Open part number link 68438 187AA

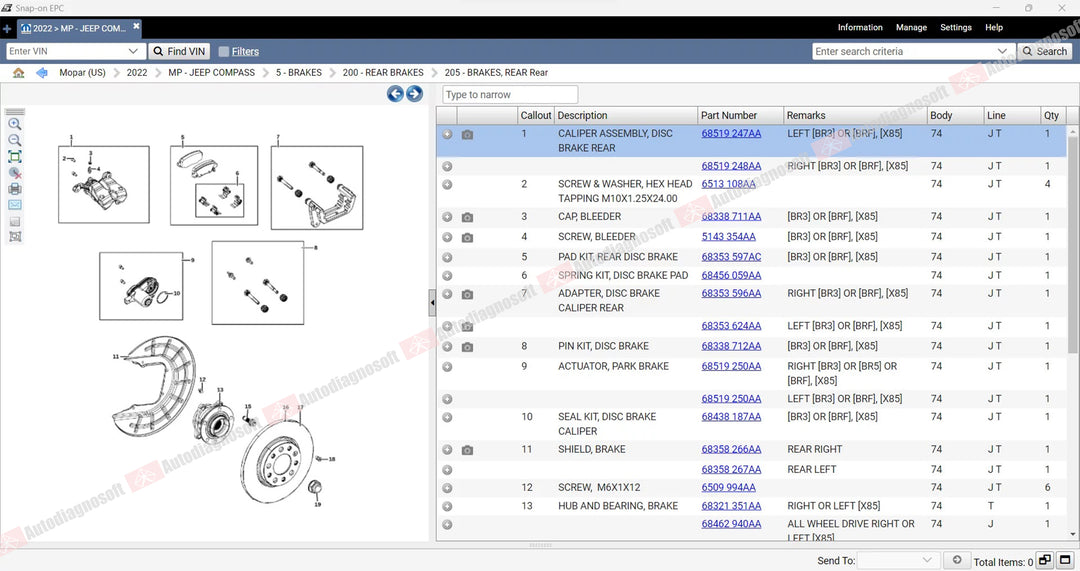pos(731,417)
